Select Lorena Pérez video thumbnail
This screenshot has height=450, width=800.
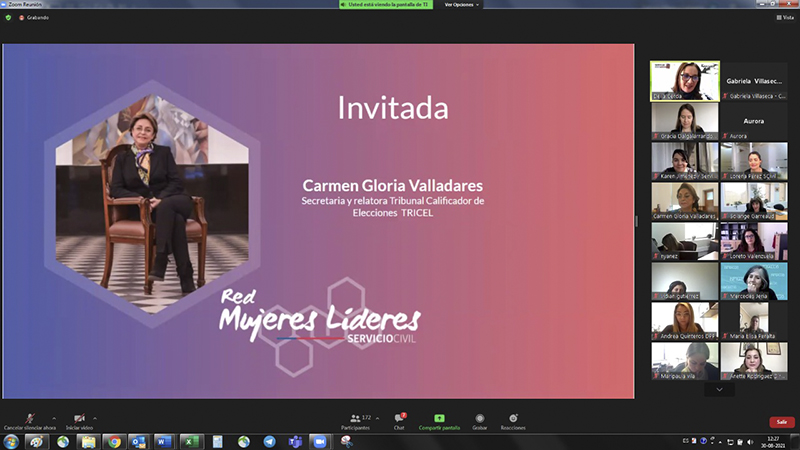[754, 161]
